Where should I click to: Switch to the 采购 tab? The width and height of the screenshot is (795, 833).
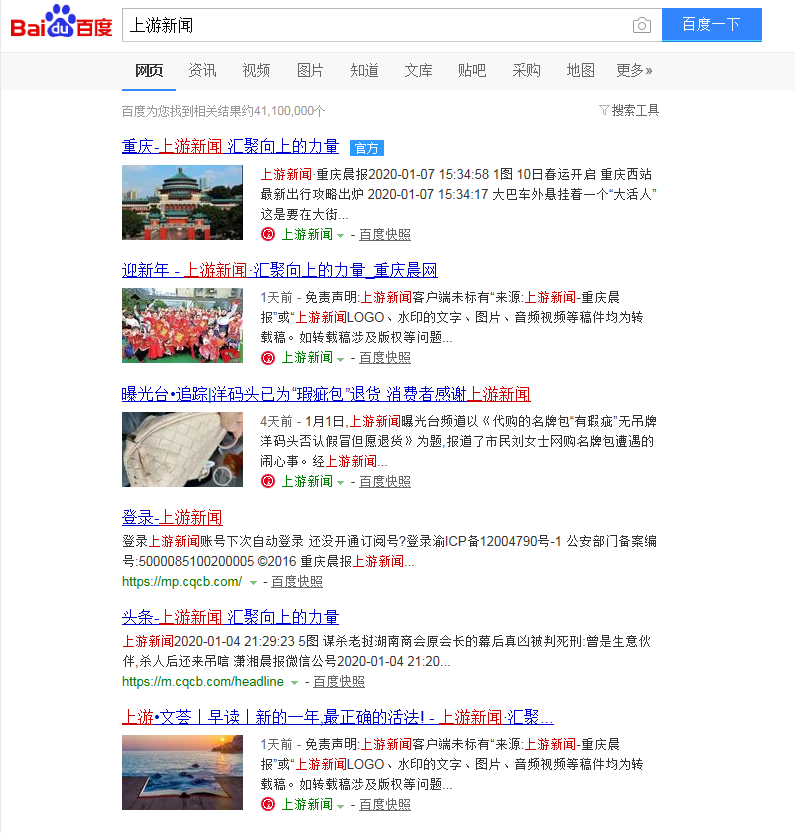tap(527, 70)
